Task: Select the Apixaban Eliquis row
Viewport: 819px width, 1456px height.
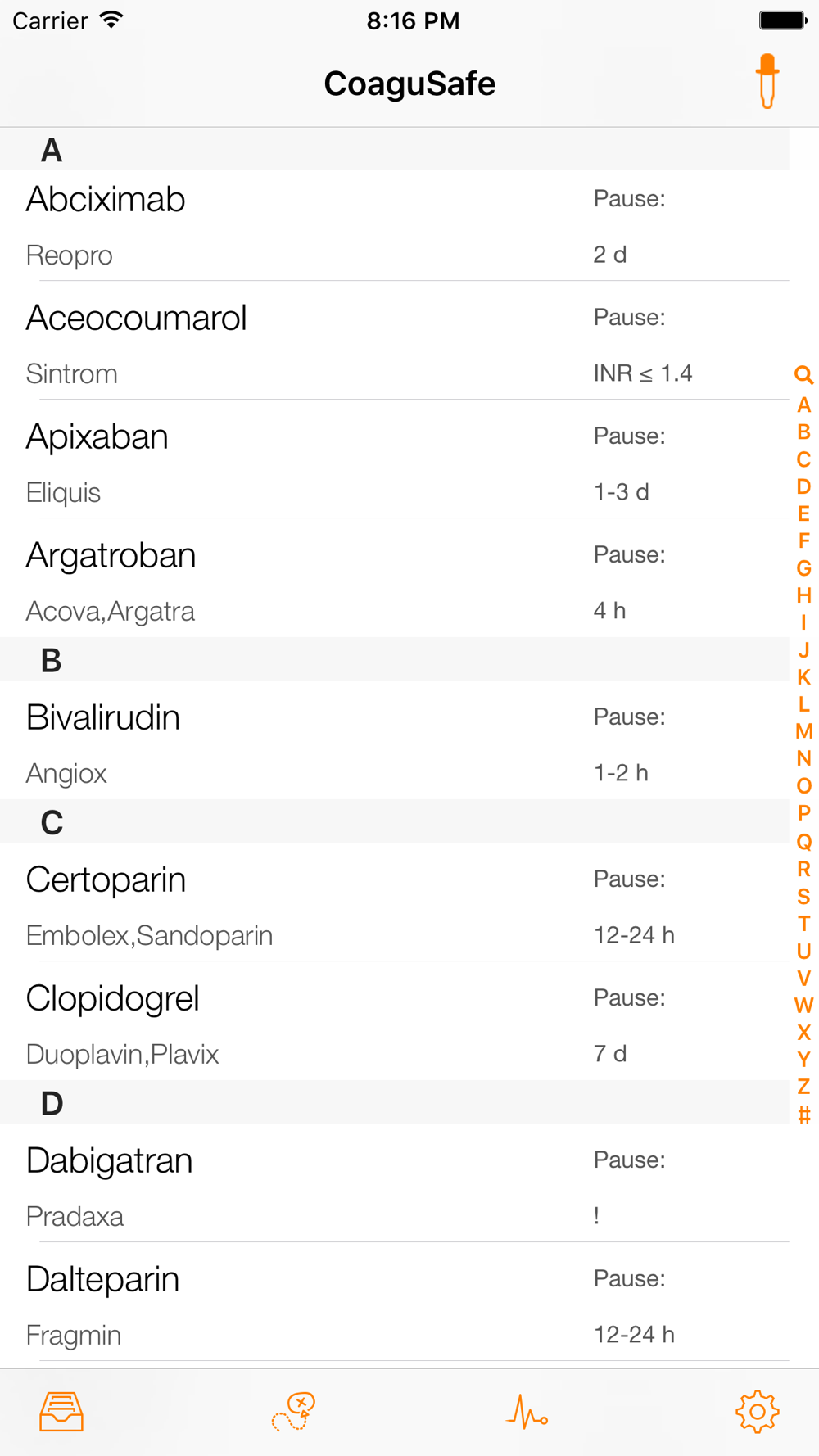Action: pyautogui.click(x=393, y=463)
